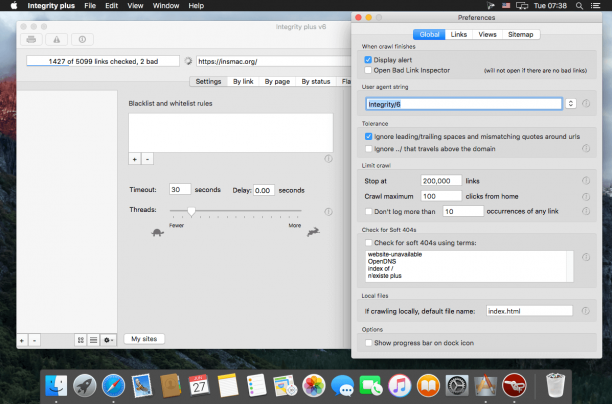Click the print icon in toolbar
Image resolution: width=612 pixels, height=404 pixels.
31,39
